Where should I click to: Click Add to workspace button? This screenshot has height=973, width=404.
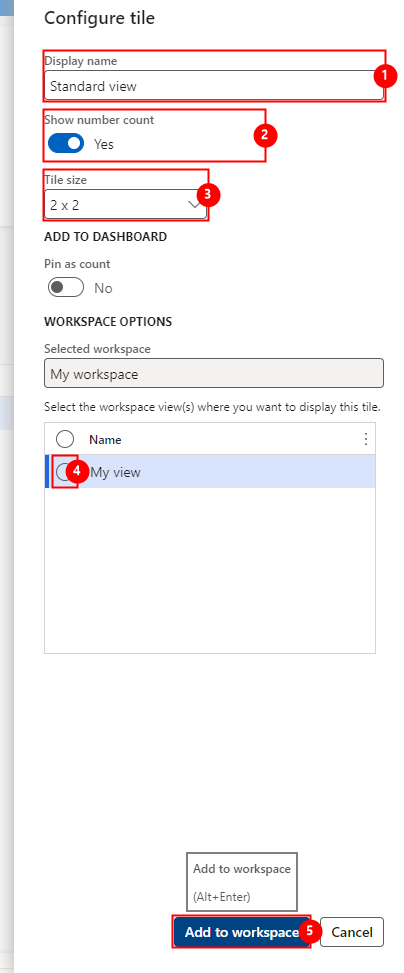[241, 932]
